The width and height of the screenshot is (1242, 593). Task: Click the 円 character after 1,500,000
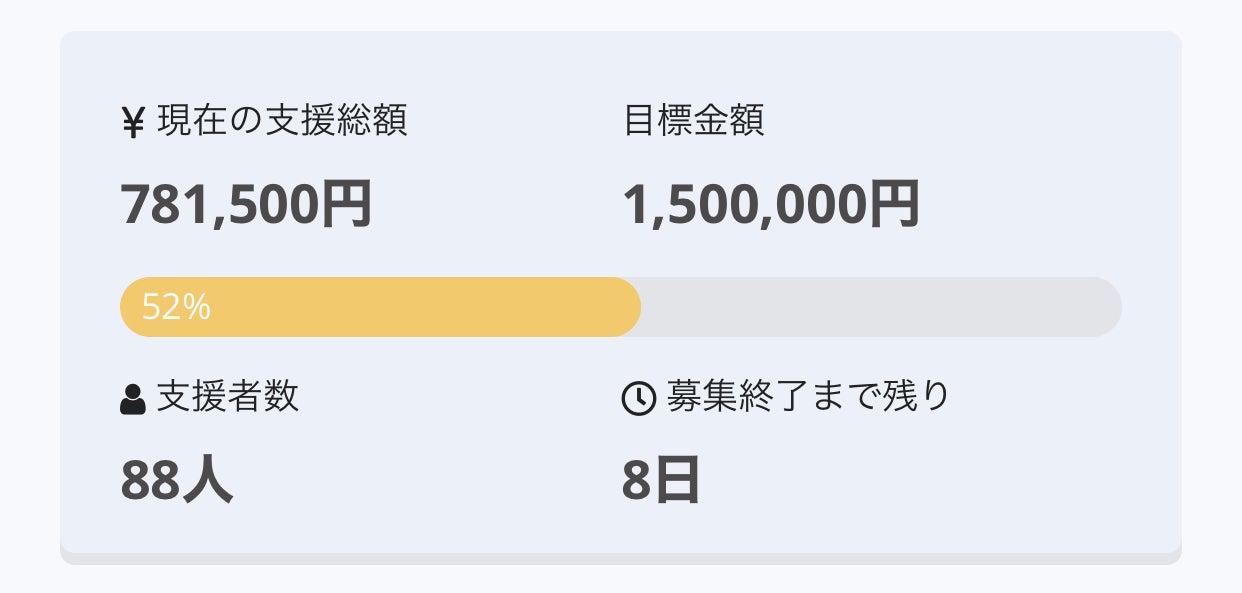coord(894,205)
